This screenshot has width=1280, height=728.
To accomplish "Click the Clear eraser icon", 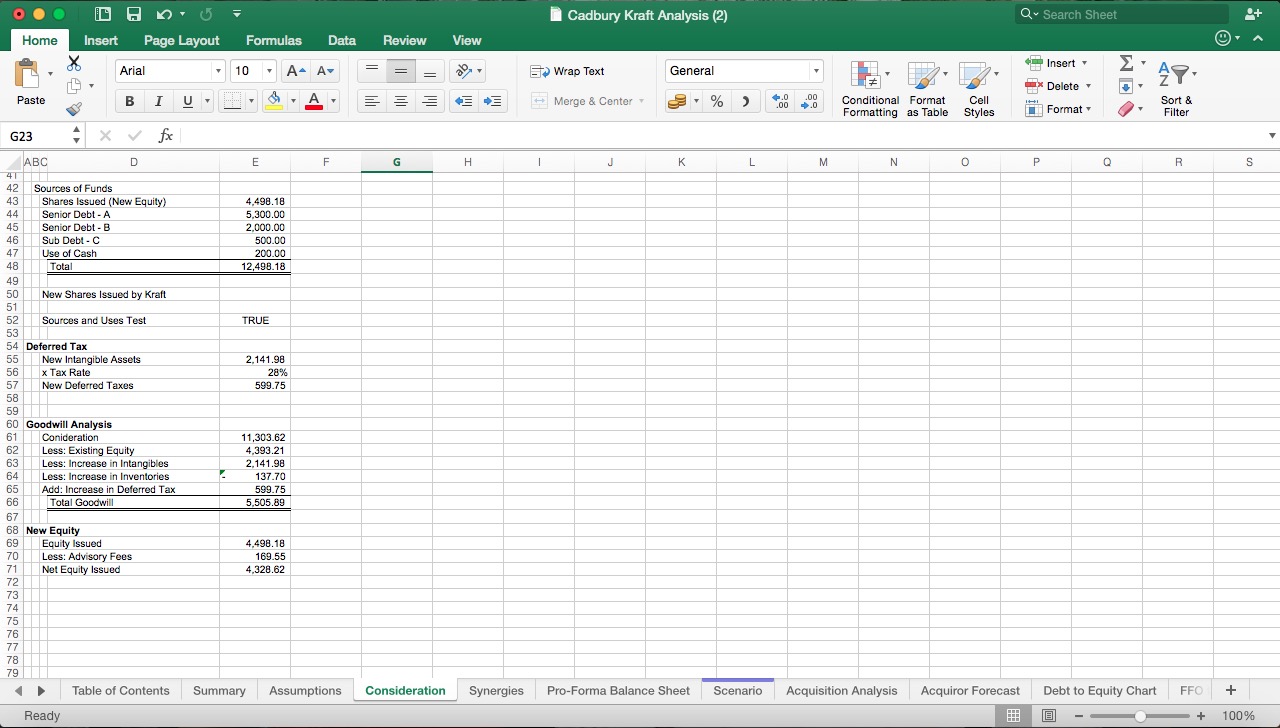I will pos(1126,109).
